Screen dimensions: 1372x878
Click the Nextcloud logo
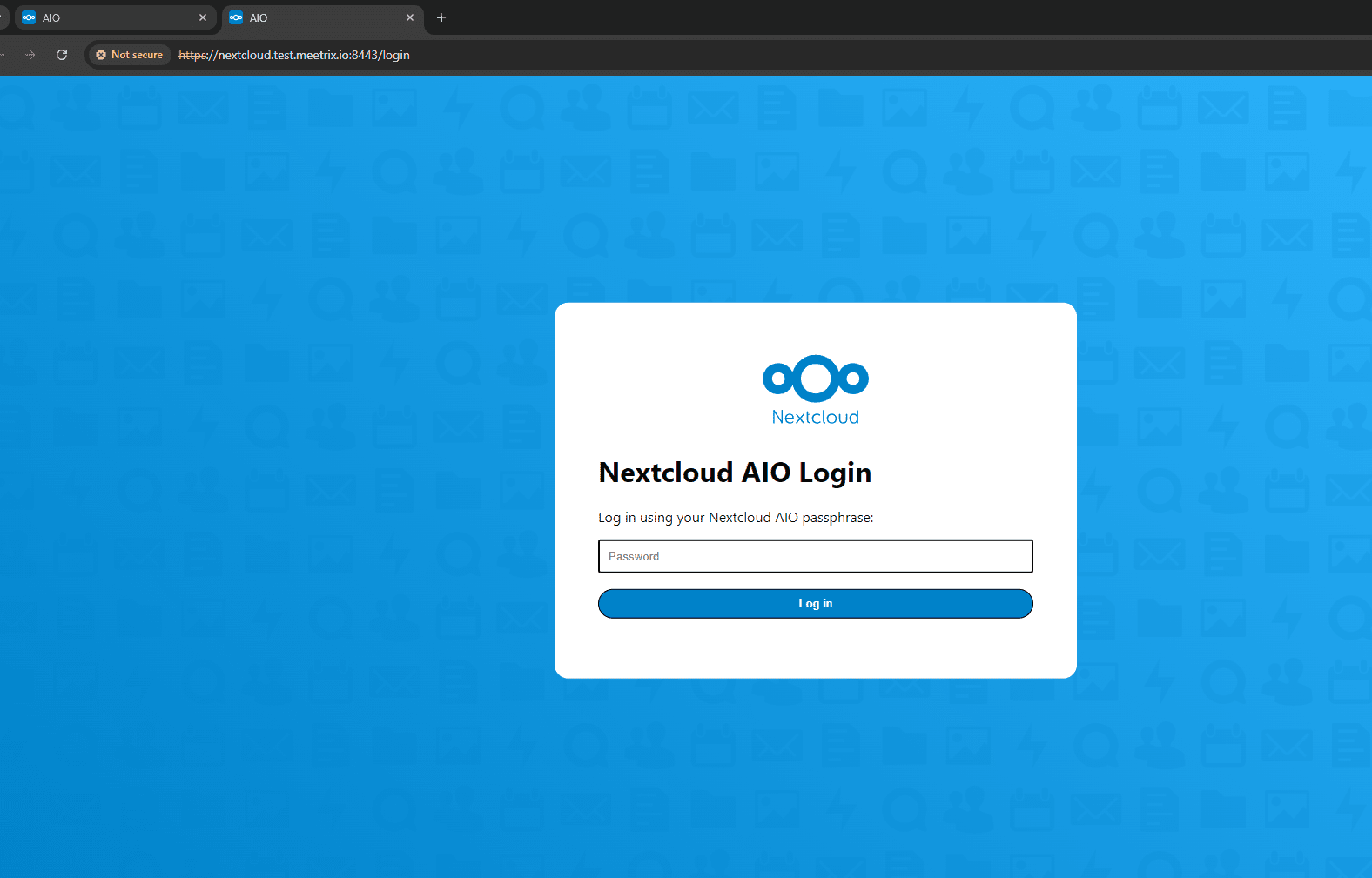816,390
